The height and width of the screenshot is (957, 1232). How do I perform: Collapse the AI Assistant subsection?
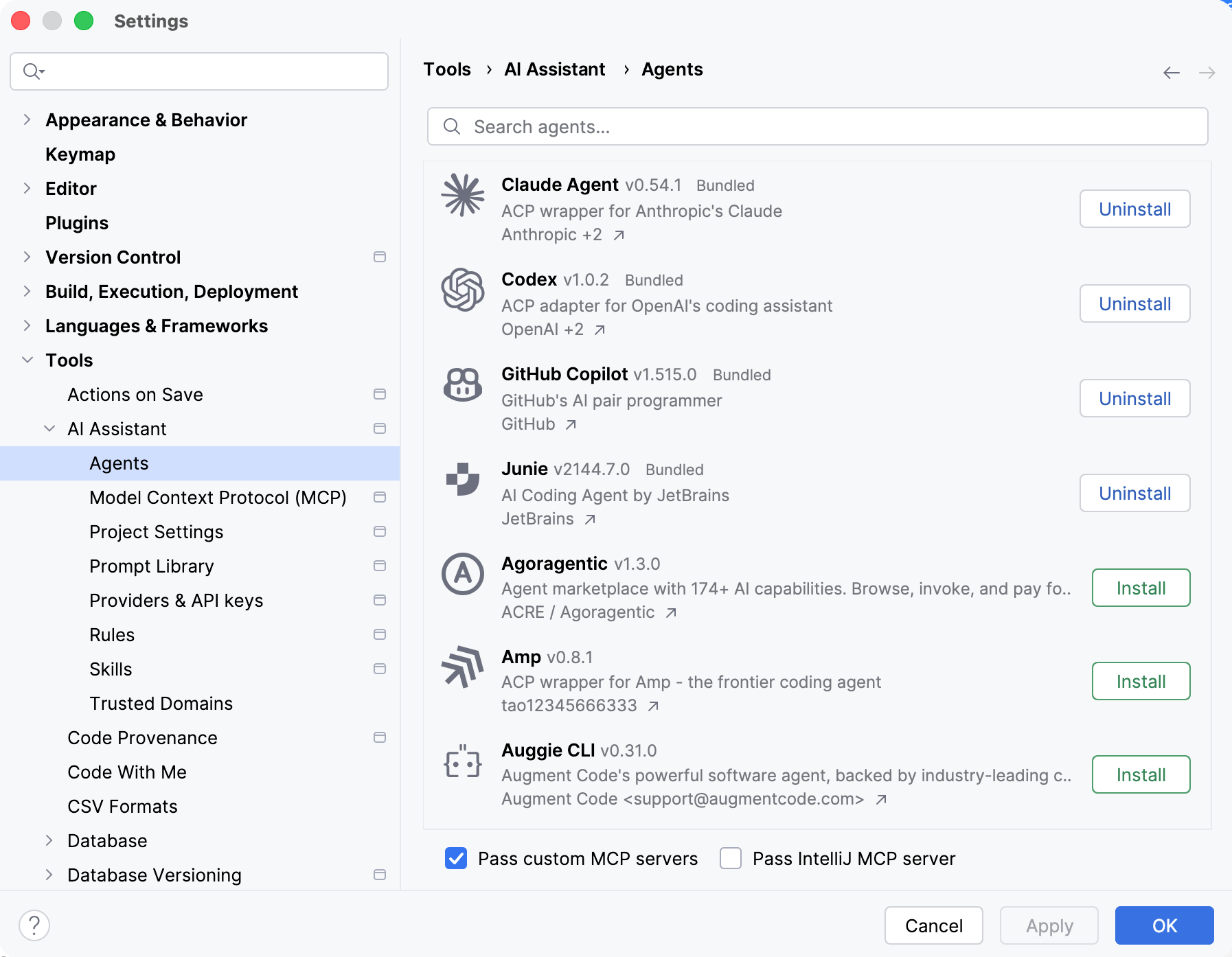(49, 428)
